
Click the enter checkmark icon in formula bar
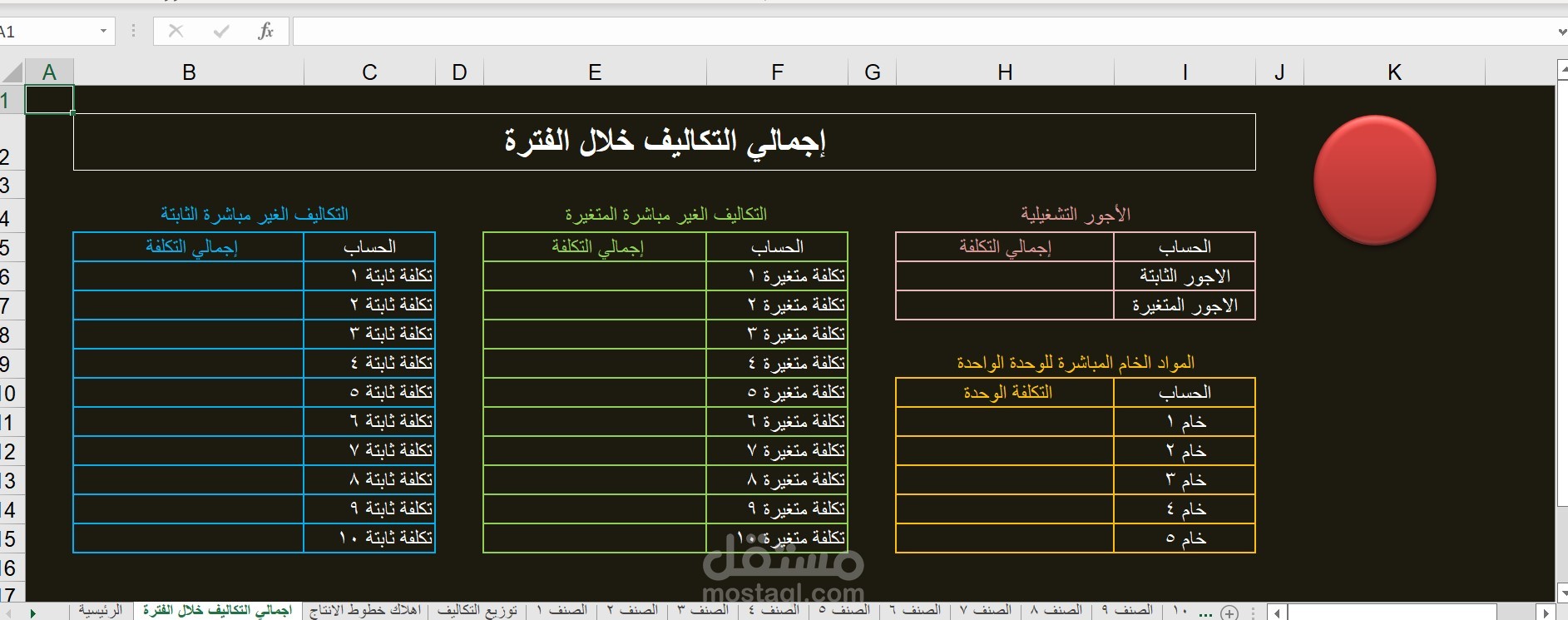coord(221,32)
